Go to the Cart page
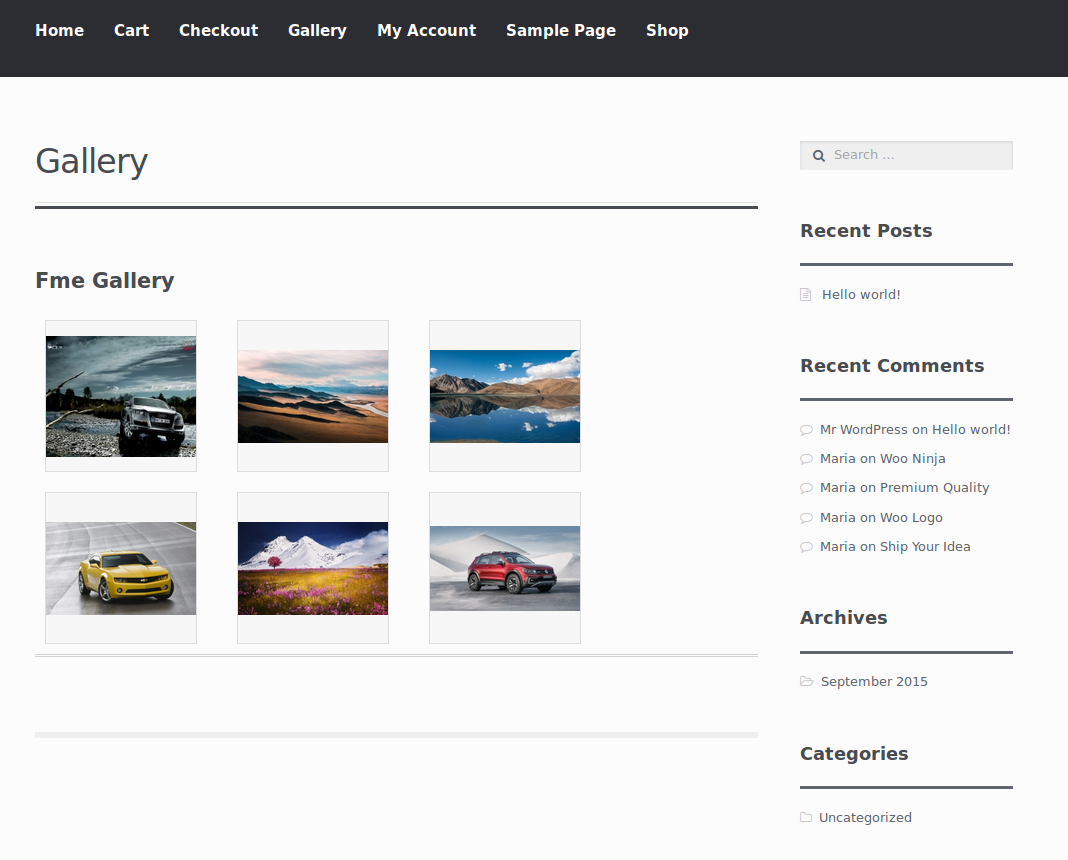1068x860 pixels. pos(131,31)
